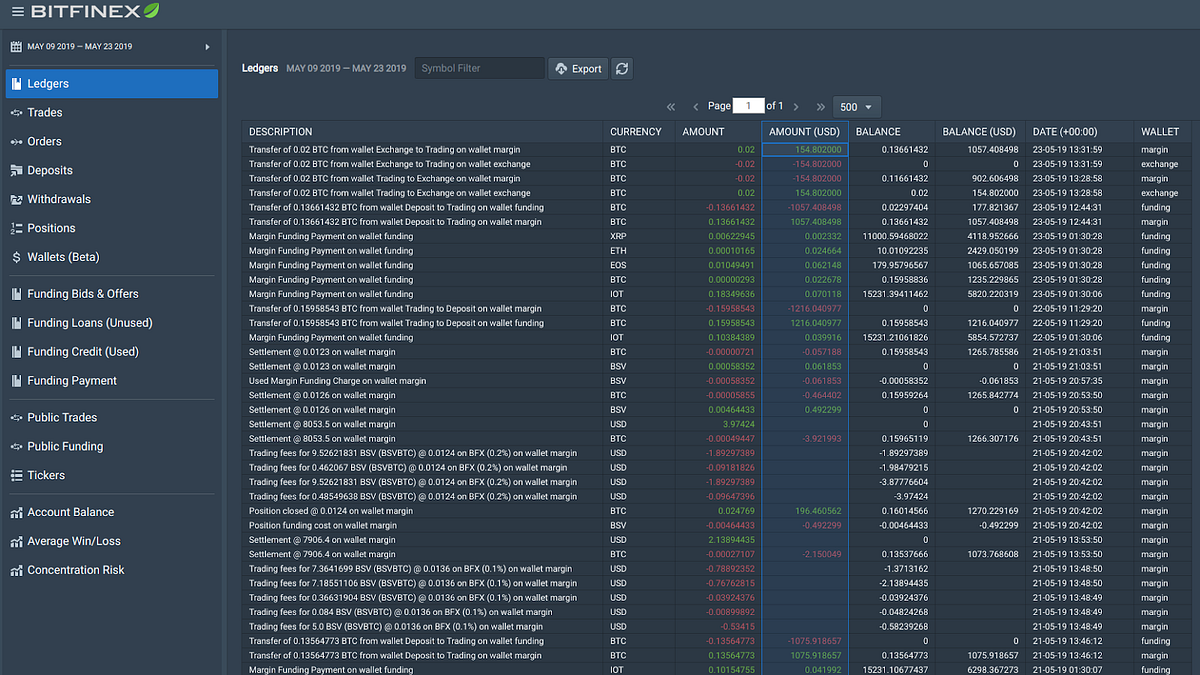
Task: Refresh the ledger with the refresh icon
Action: (x=621, y=68)
